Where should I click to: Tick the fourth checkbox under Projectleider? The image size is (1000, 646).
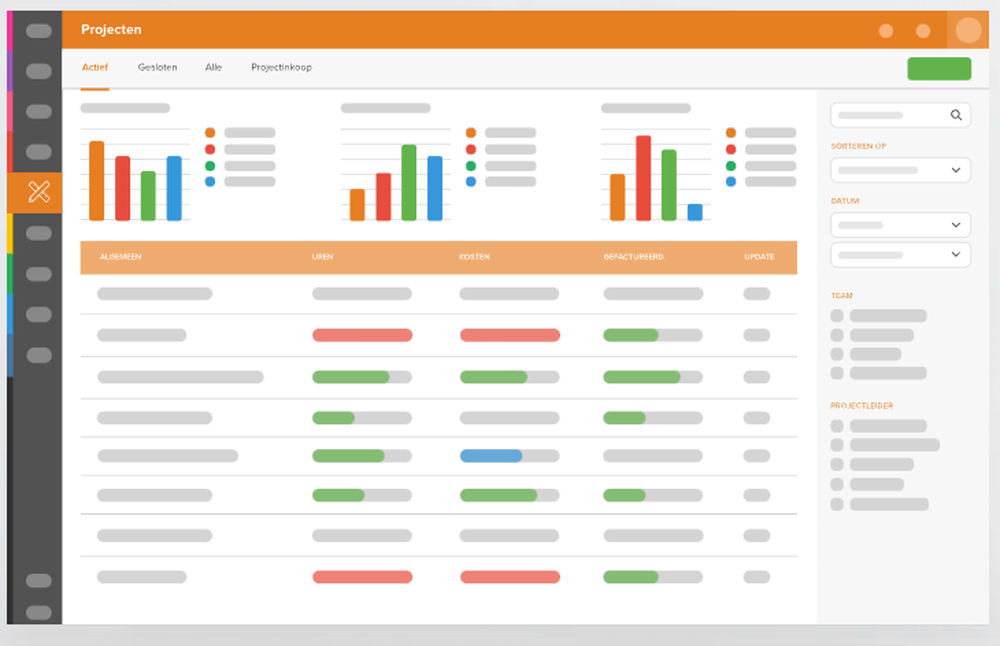tap(837, 484)
